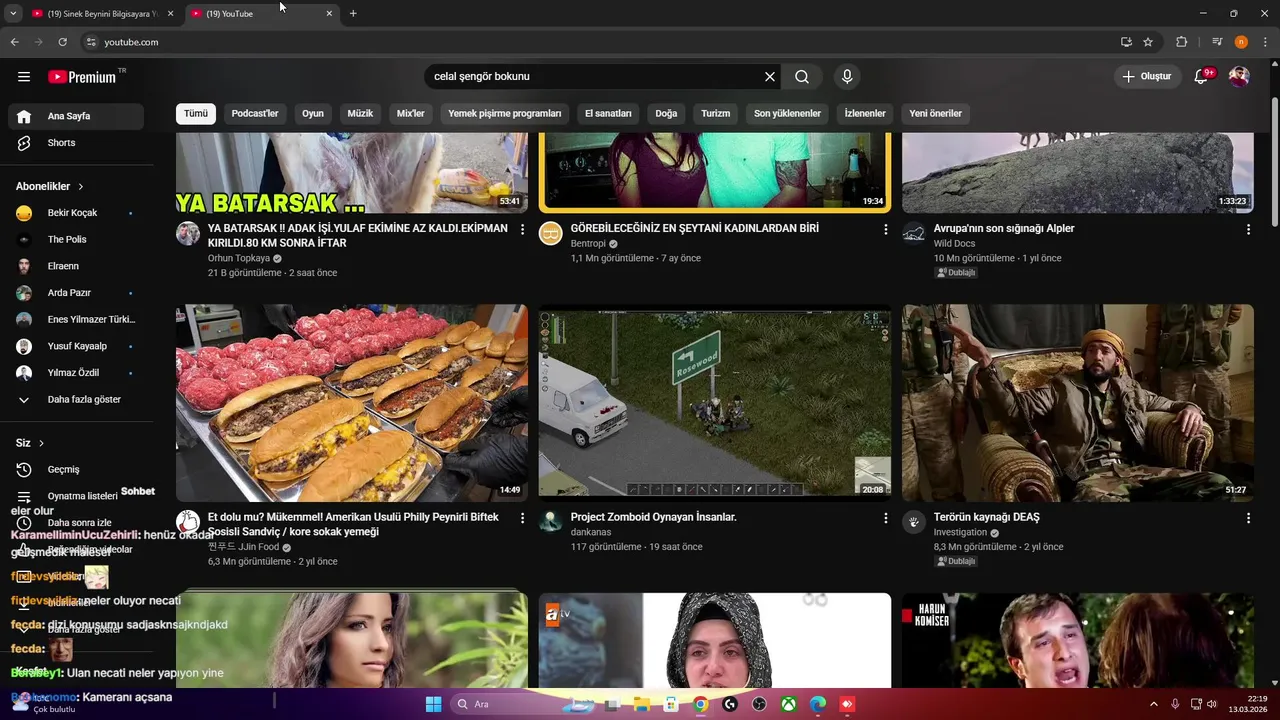The image size is (1280, 720).
Task: Expand the Siz section chevron
Action: [x=41, y=443]
